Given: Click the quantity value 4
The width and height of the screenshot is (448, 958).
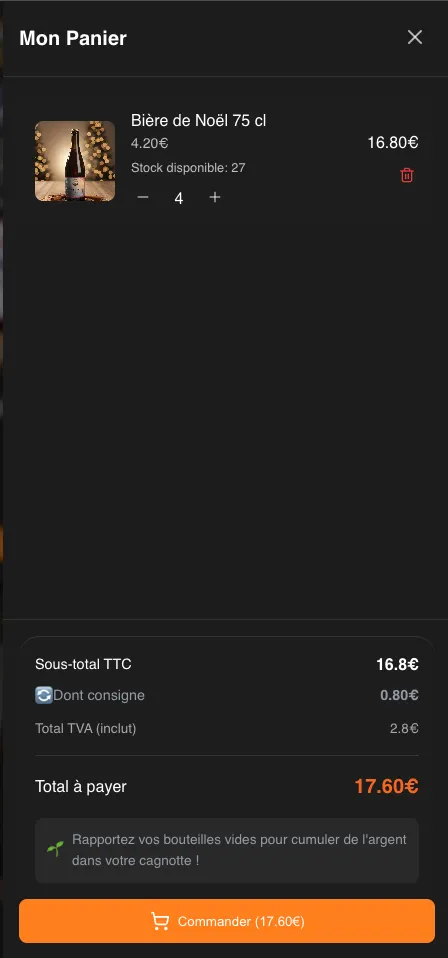Looking at the screenshot, I should coord(178,198).
